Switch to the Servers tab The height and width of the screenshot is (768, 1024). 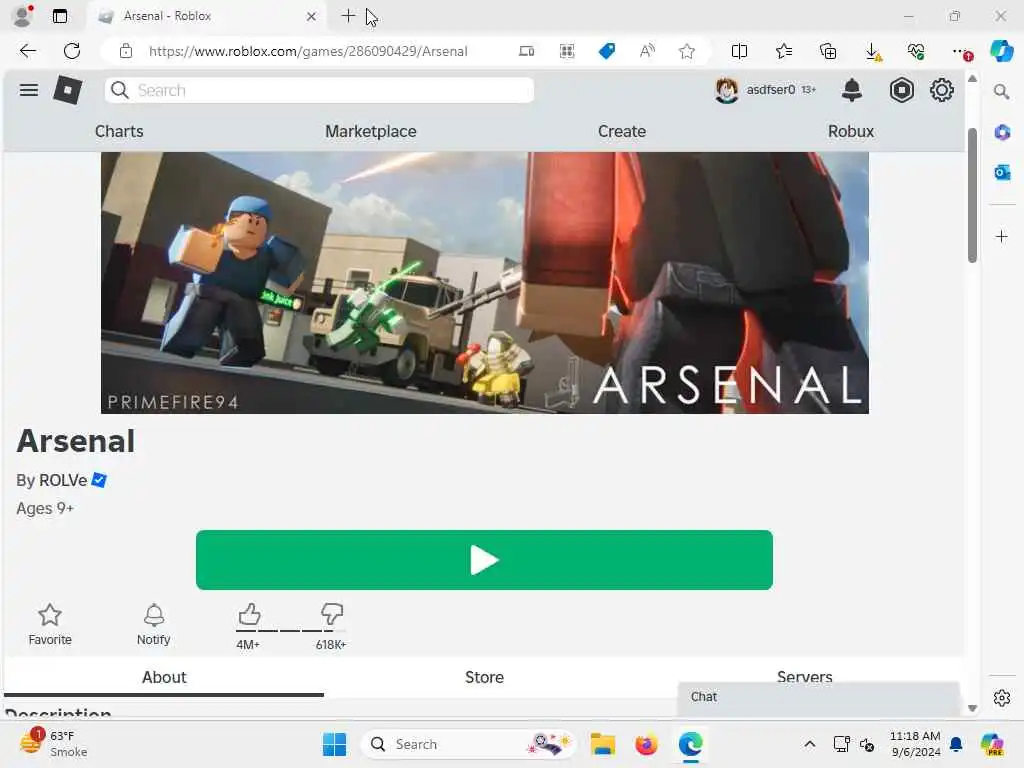[x=805, y=676]
